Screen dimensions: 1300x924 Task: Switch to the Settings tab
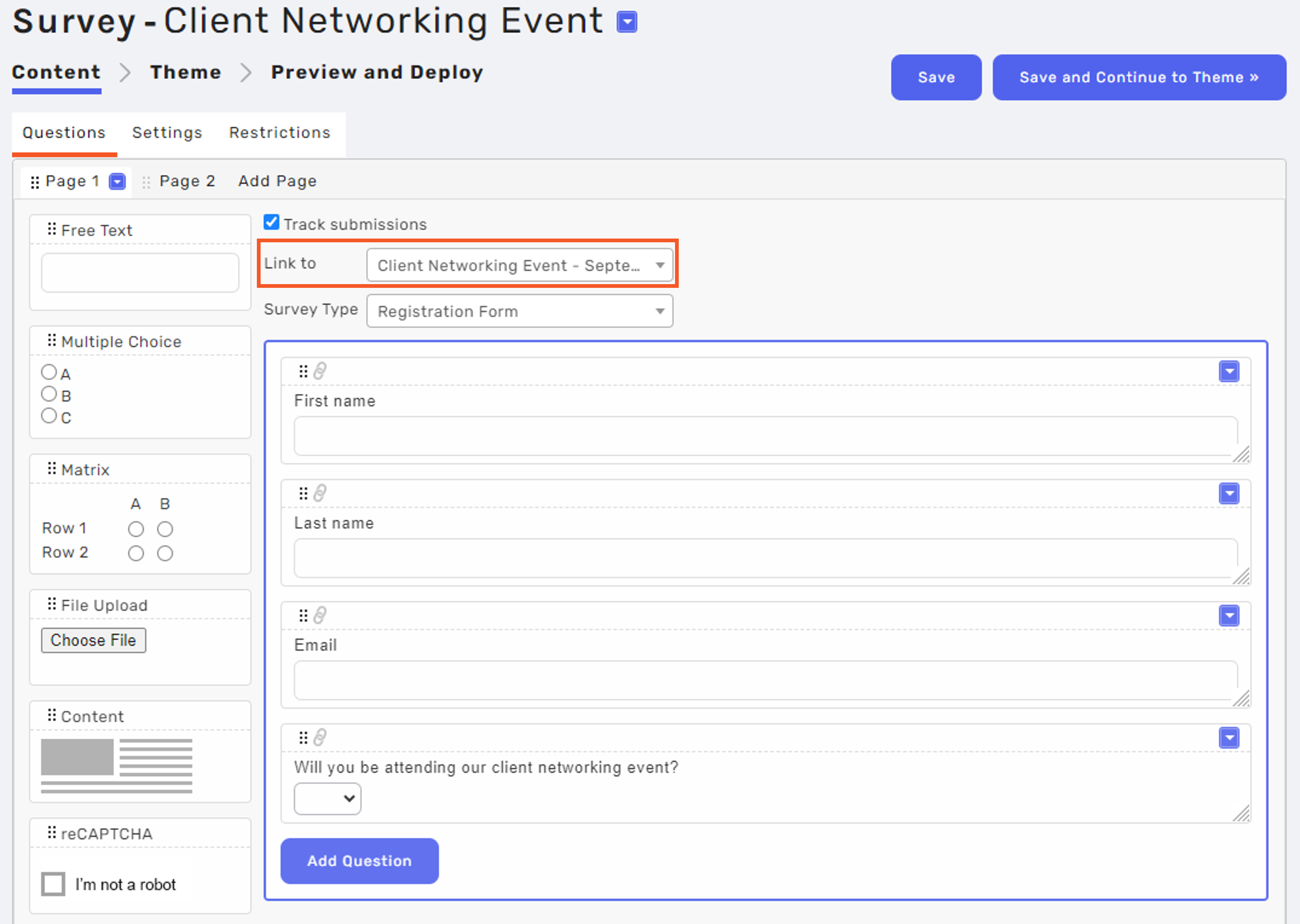click(167, 133)
